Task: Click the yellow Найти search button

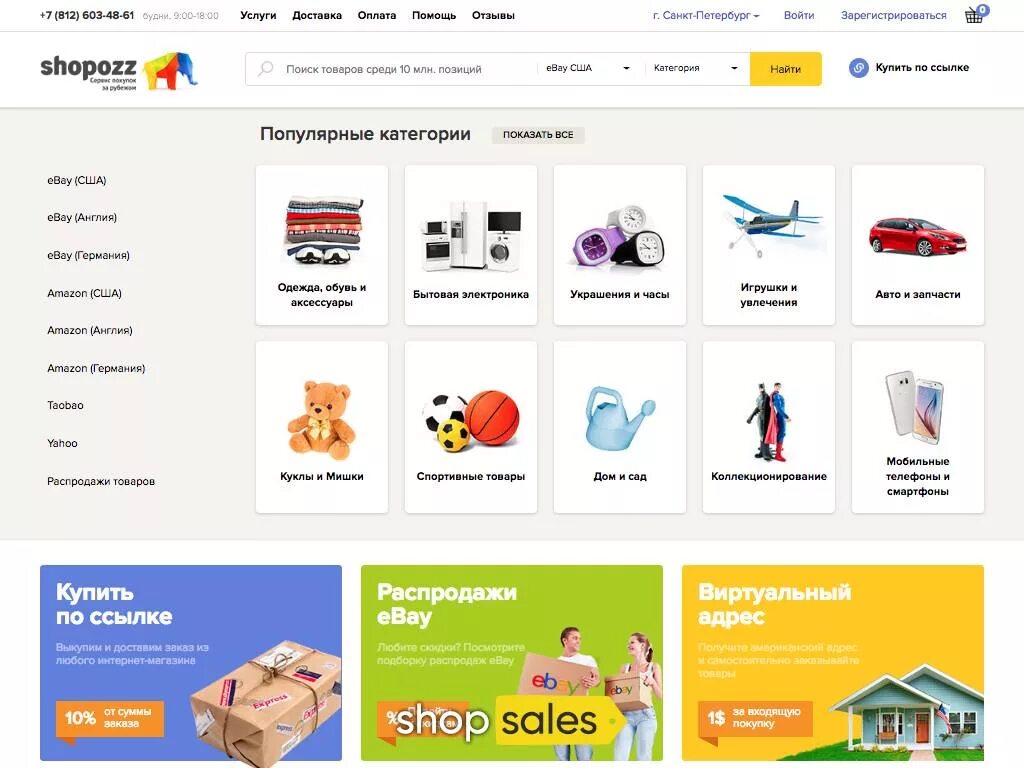Action: point(786,69)
